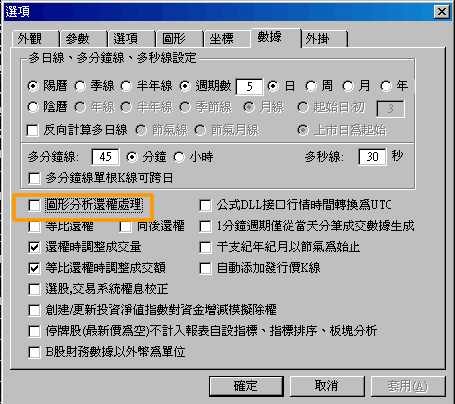This screenshot has width=455, height=404.
Task: Switch to the 外觀 tab
Action: [x=35, y=39]
